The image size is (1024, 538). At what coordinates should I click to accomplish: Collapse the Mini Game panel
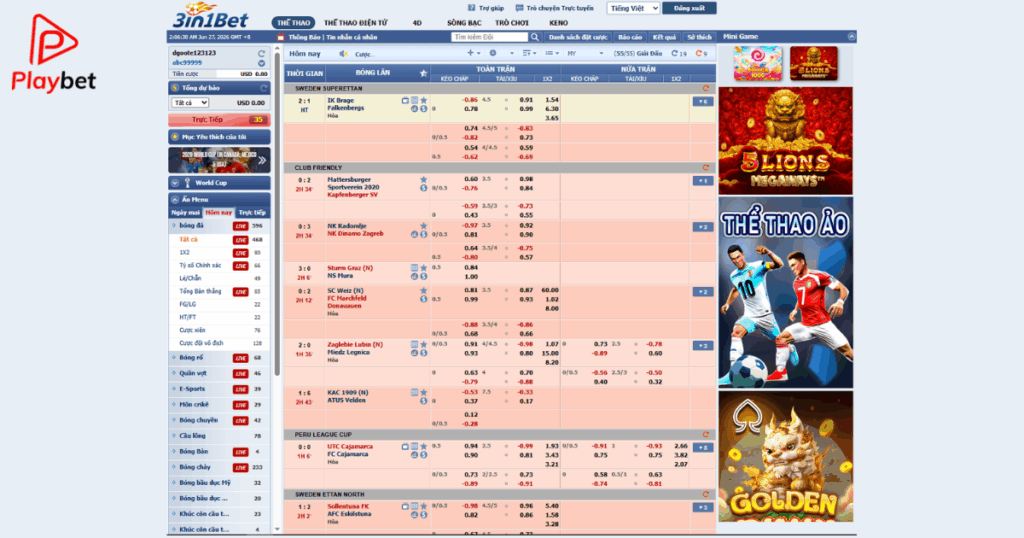coord(851,37)
